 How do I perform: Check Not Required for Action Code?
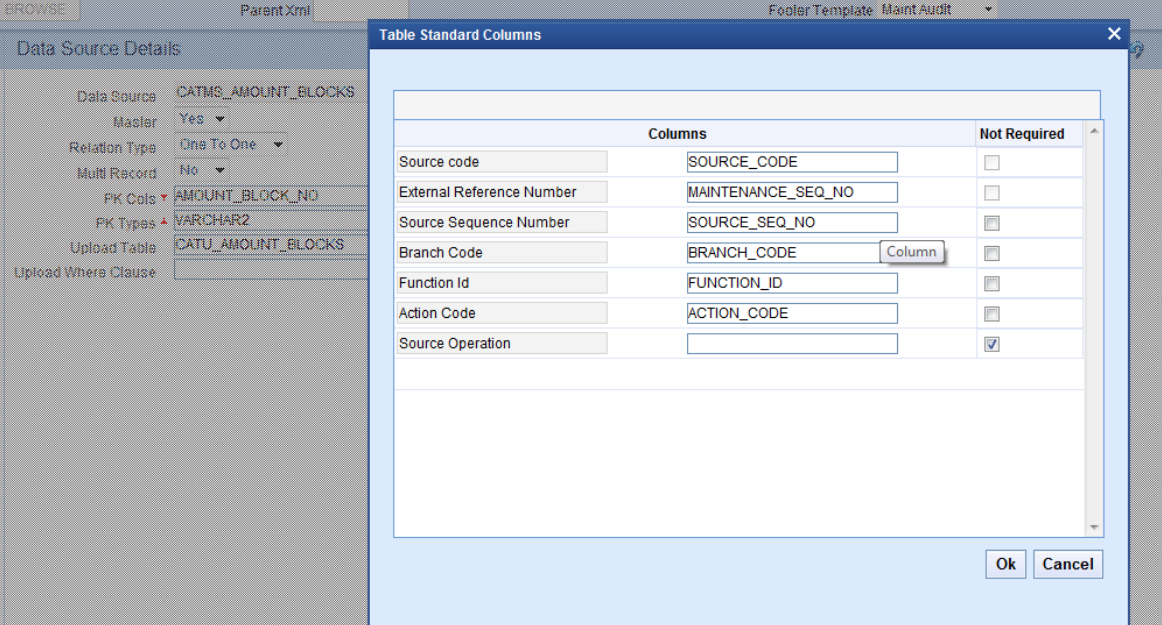pyautogui.click(x=992, y=314)
